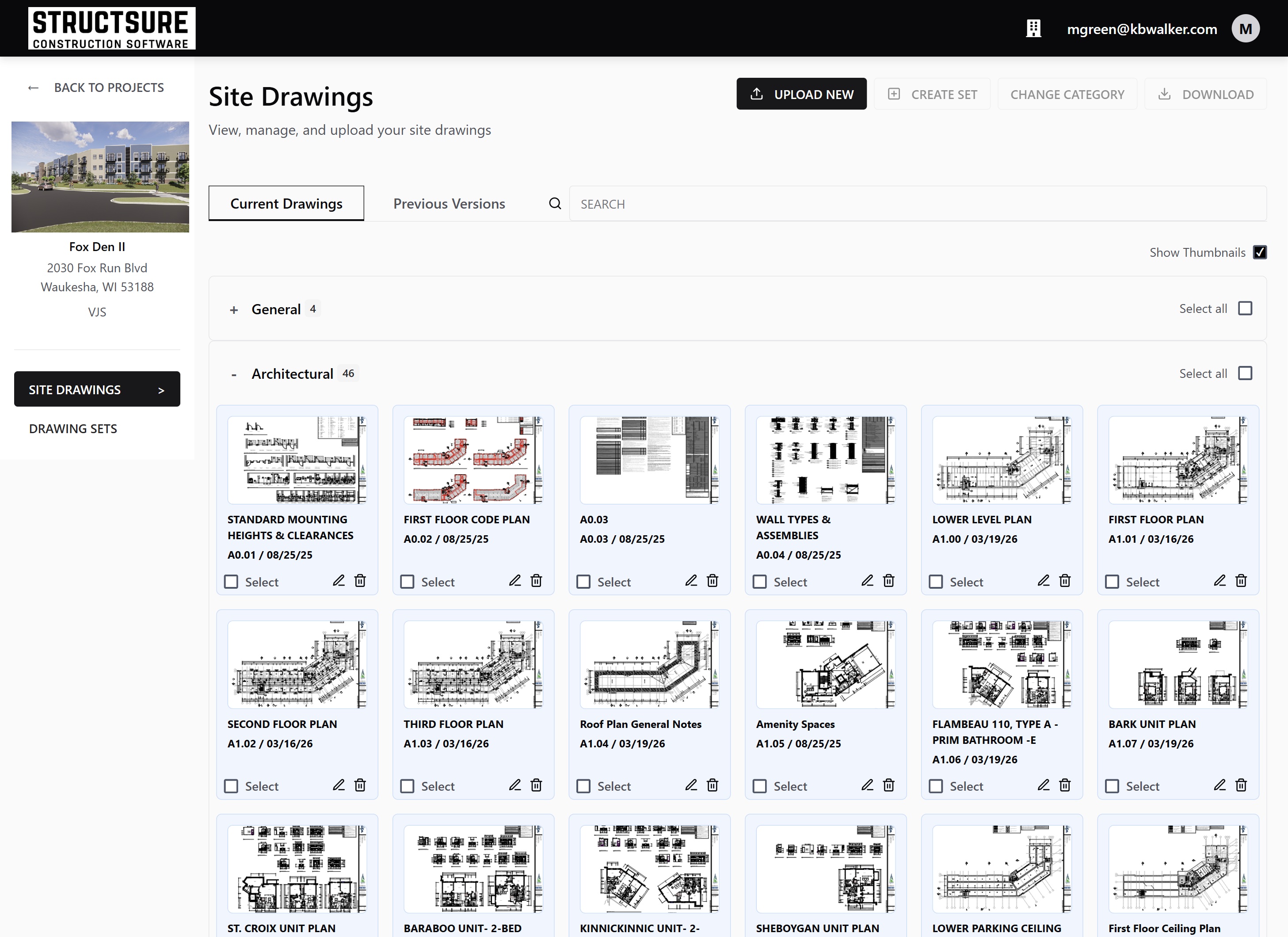Click the company building icon in header
Image resolution: width=1288 pixels, height=937 pixels.
click(1033, 28)
